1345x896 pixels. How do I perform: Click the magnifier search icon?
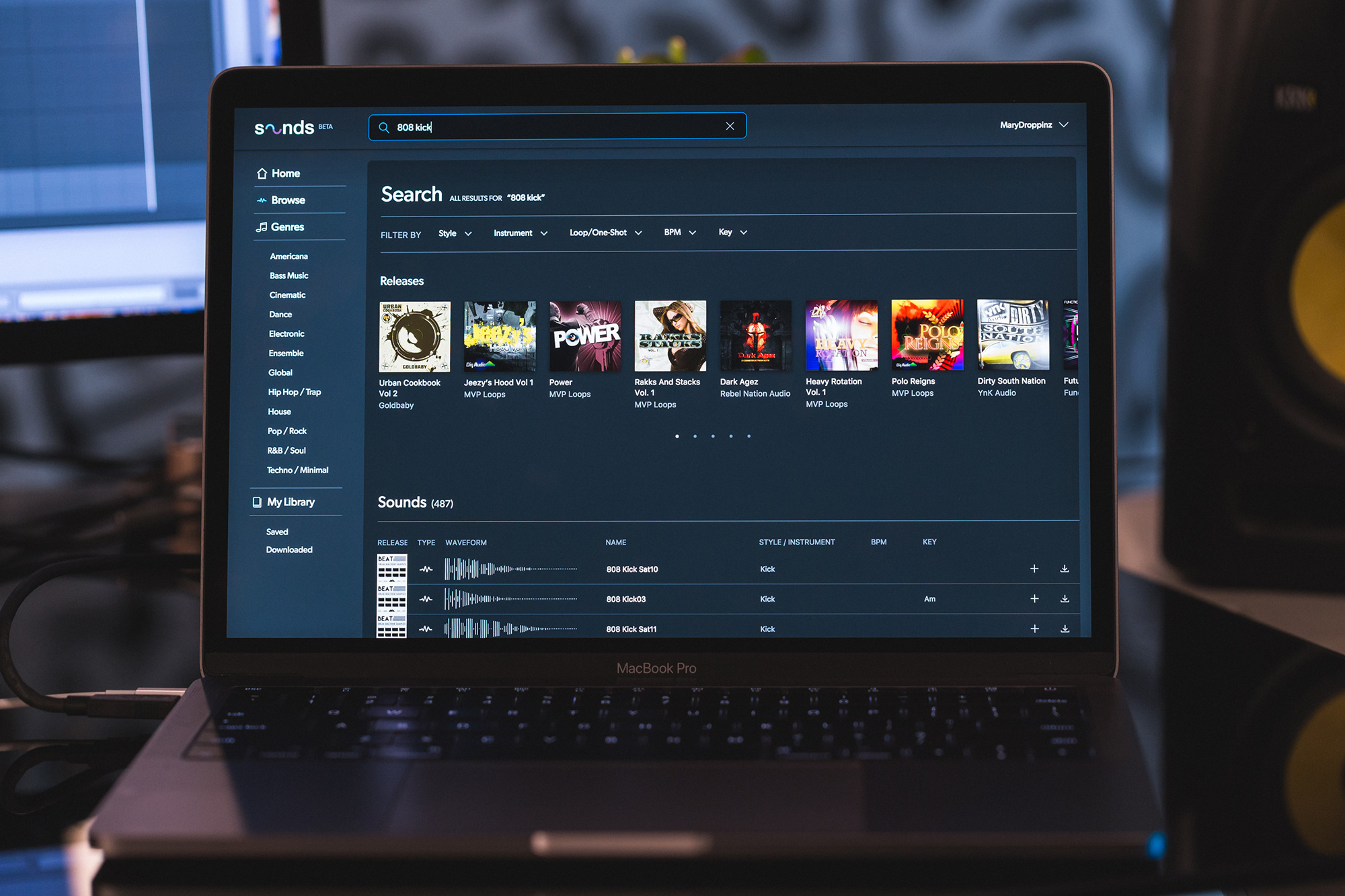coord(384,128)
